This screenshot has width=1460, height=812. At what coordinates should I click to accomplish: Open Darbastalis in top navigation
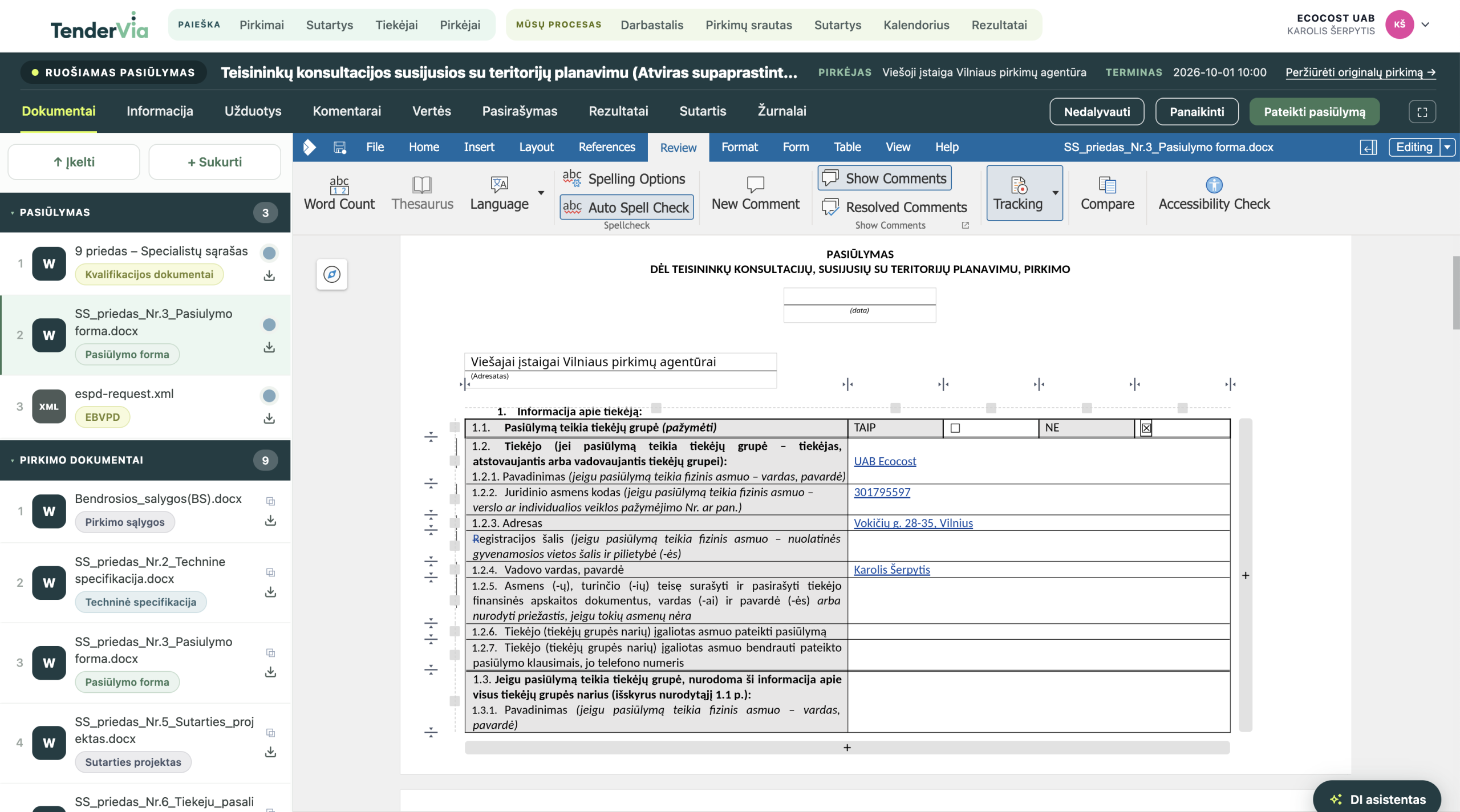pyautogui.click(x=652, y=25)
